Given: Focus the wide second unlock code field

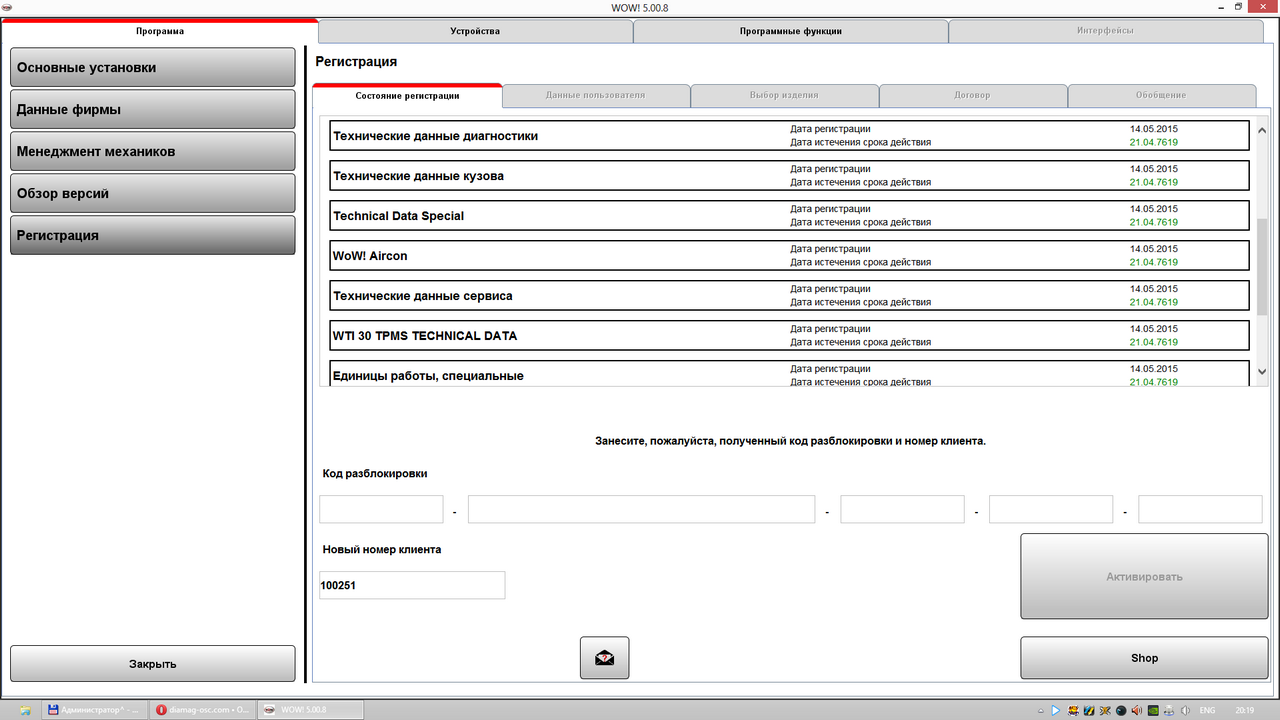Looking at the screenshot, I should click(641, 509).
